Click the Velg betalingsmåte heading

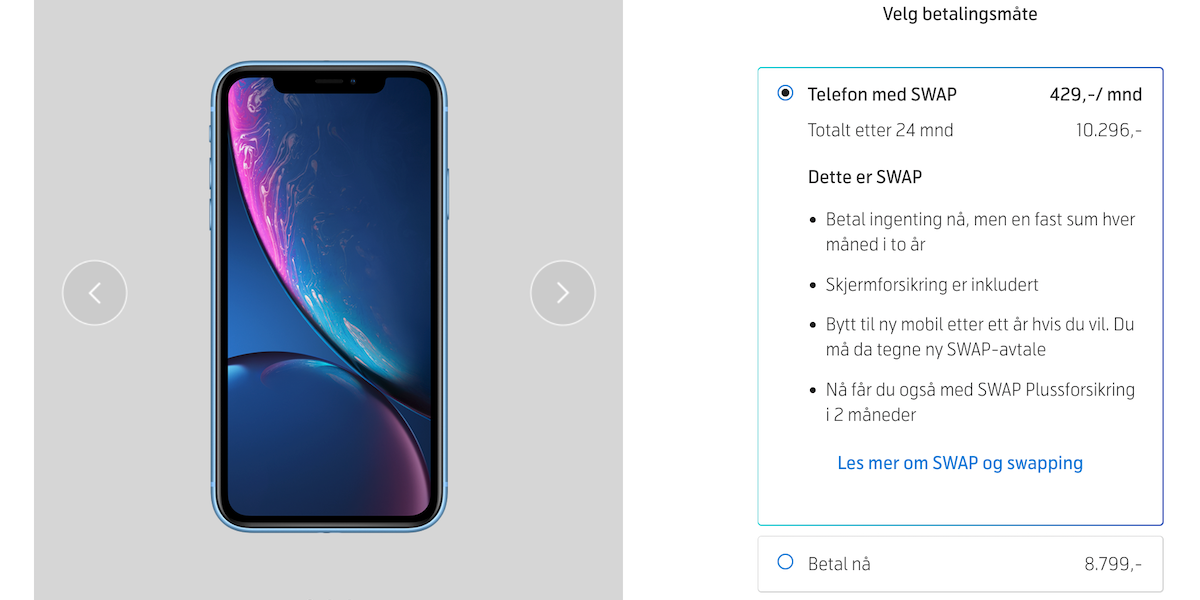click(x=960, y=14)
